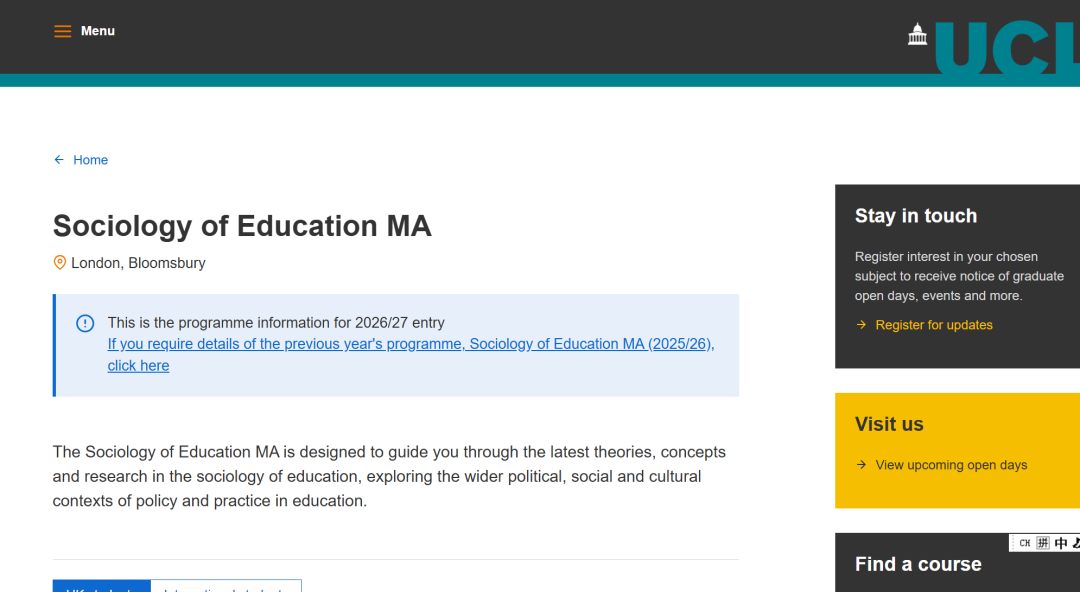Click the back arrow beside Home

[59, 160]
